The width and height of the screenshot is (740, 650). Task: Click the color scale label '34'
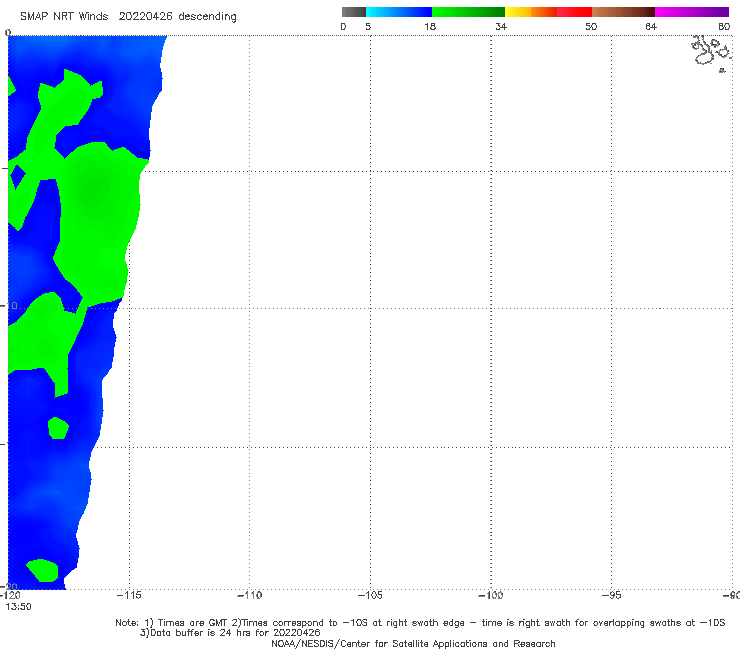pos(501,26)
